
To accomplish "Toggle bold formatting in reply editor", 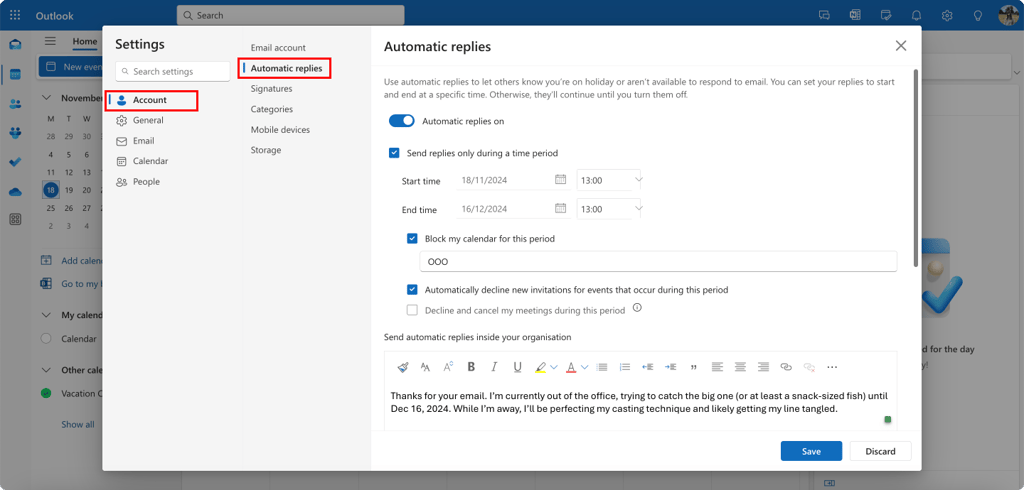I will [471, 367].
